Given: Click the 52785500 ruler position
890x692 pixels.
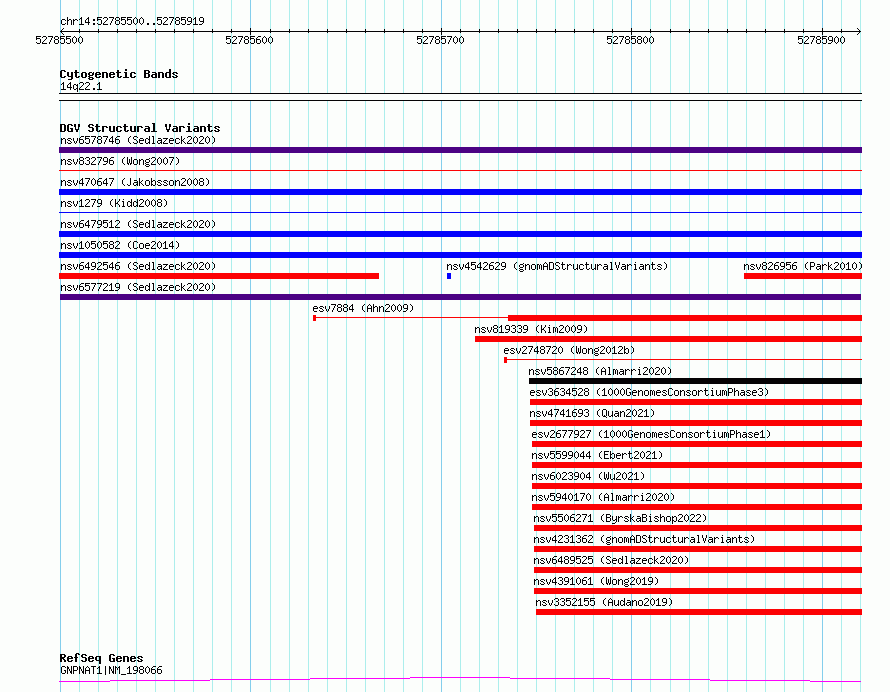Looking at the screenshot, I should click(59, 40).
